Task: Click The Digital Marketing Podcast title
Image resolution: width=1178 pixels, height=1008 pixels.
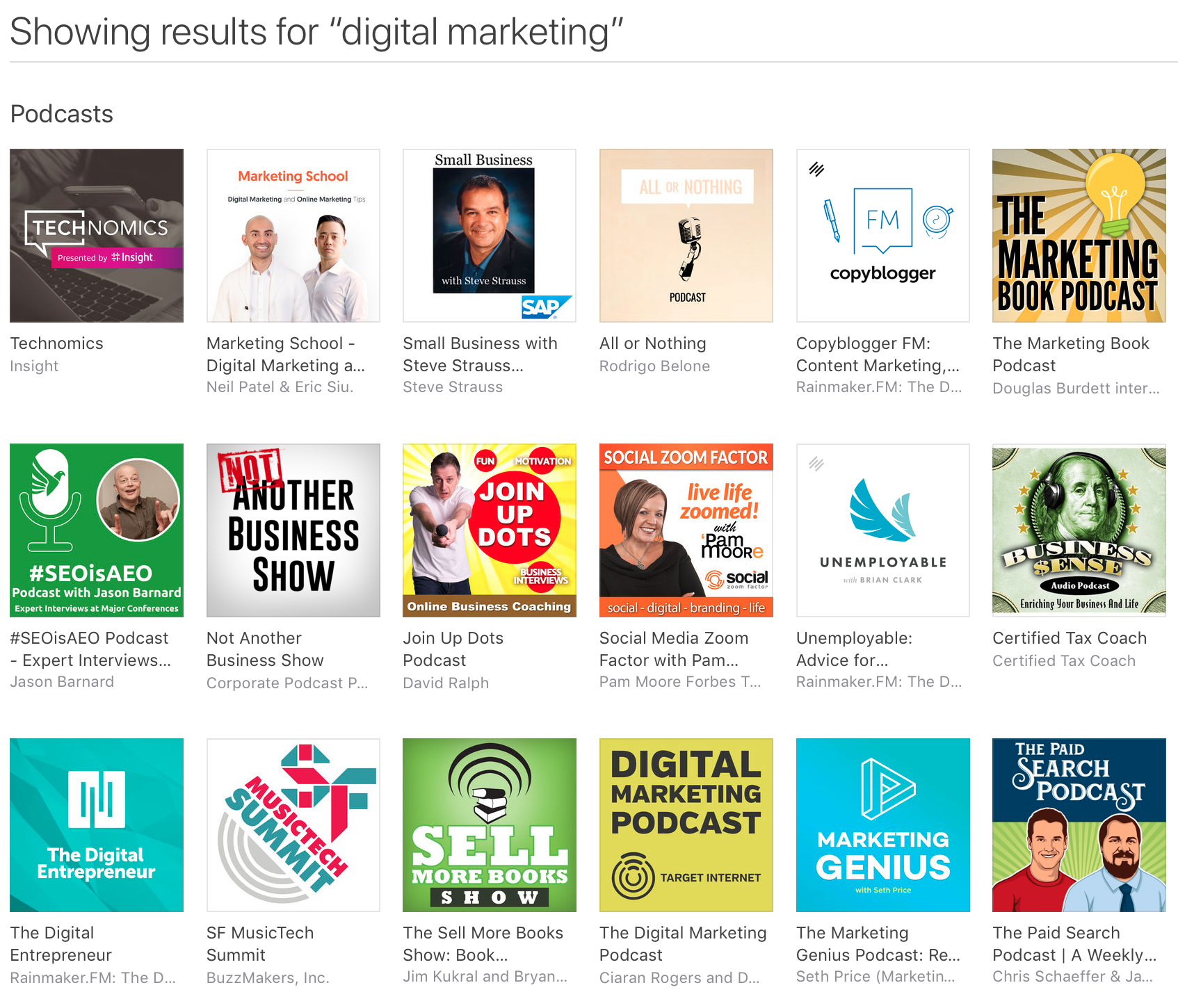Action: tap(684, 944)
